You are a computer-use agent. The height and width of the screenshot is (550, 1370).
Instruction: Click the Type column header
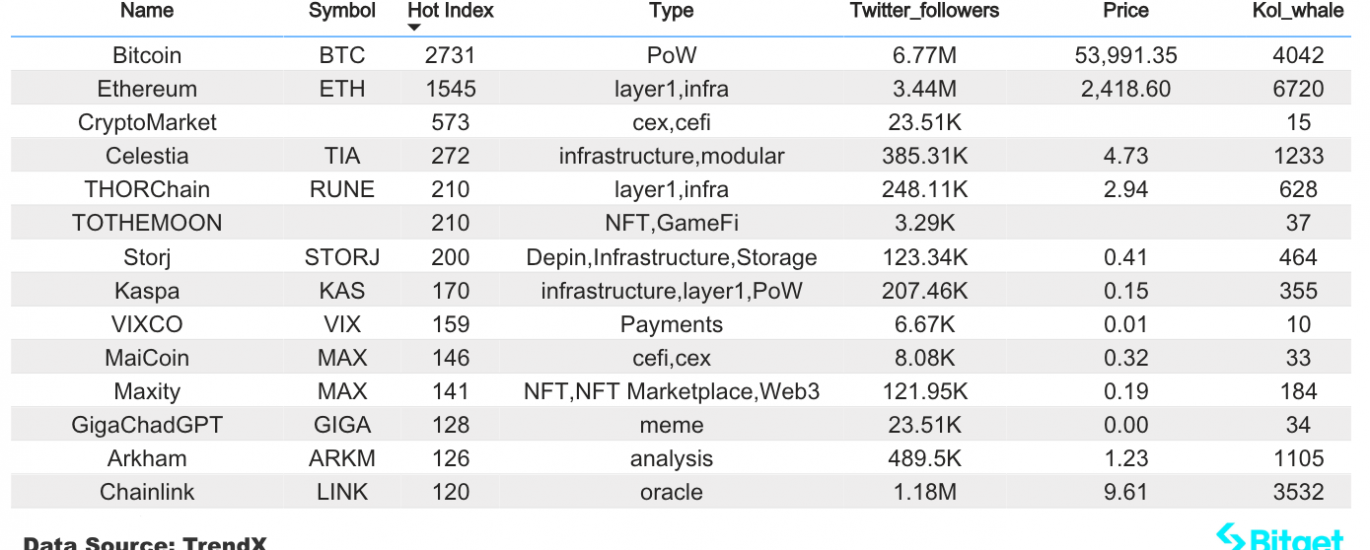671,11
